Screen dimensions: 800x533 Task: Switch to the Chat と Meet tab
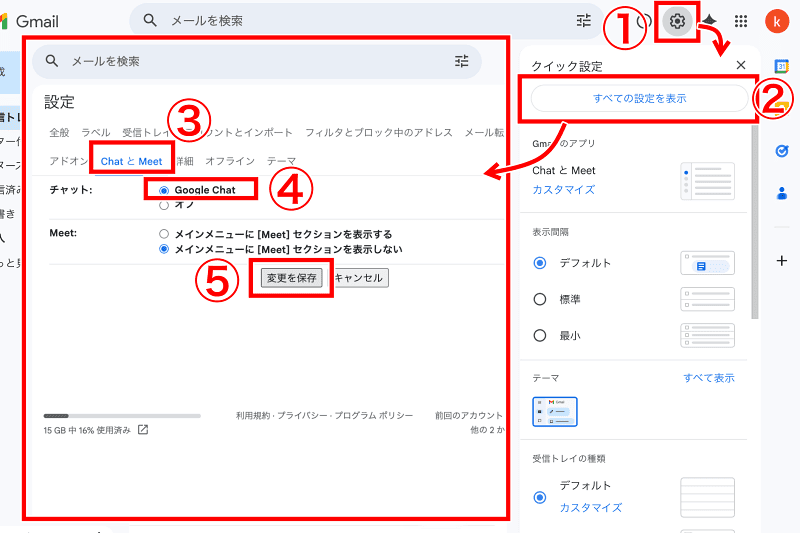(131, 161)
